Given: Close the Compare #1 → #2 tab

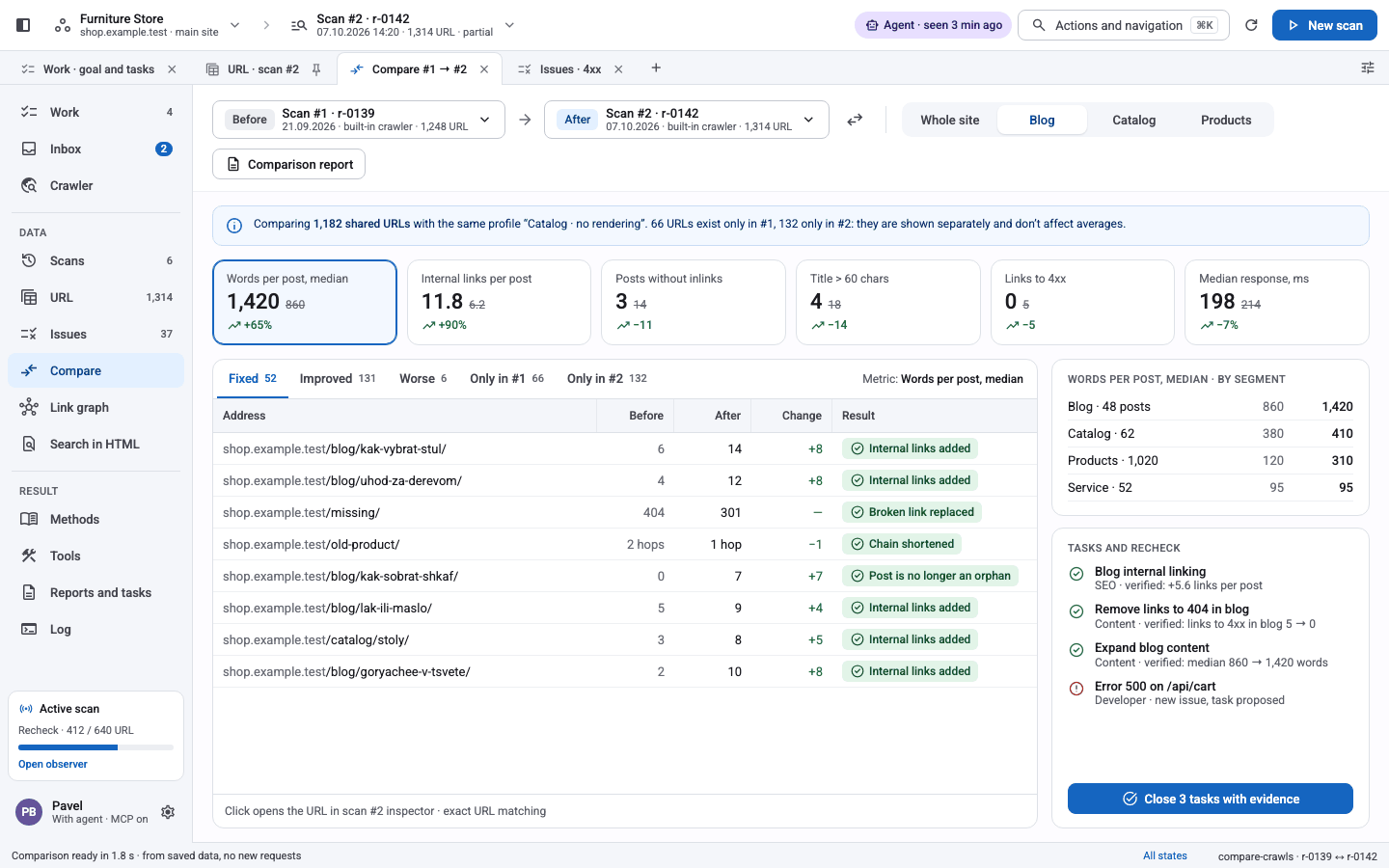Looking at the screenshot, I should pyautogui.click(x=484, y=69).
